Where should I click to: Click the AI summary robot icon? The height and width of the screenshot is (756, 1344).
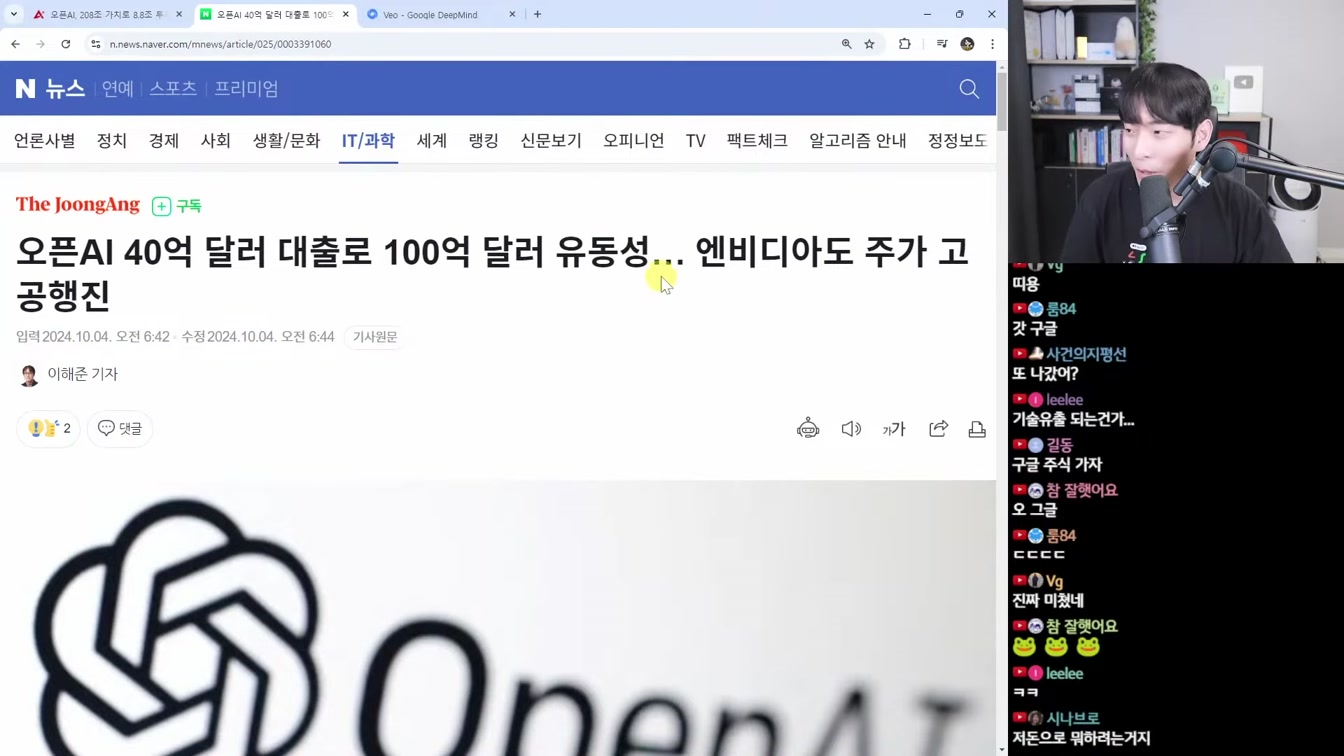click(808, 429)
